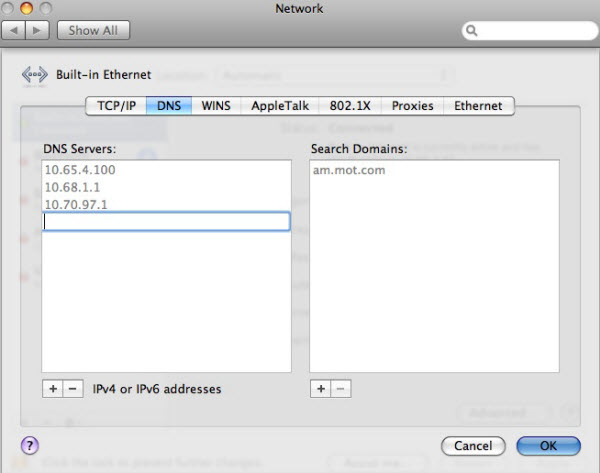This screenshot has height=473, width=600.
Task: Click the empty DNS server entry field
Action: click(166, 222)
